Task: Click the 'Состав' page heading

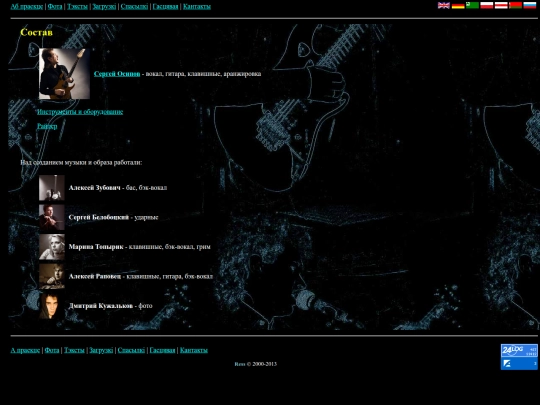Action: (37, 32)
